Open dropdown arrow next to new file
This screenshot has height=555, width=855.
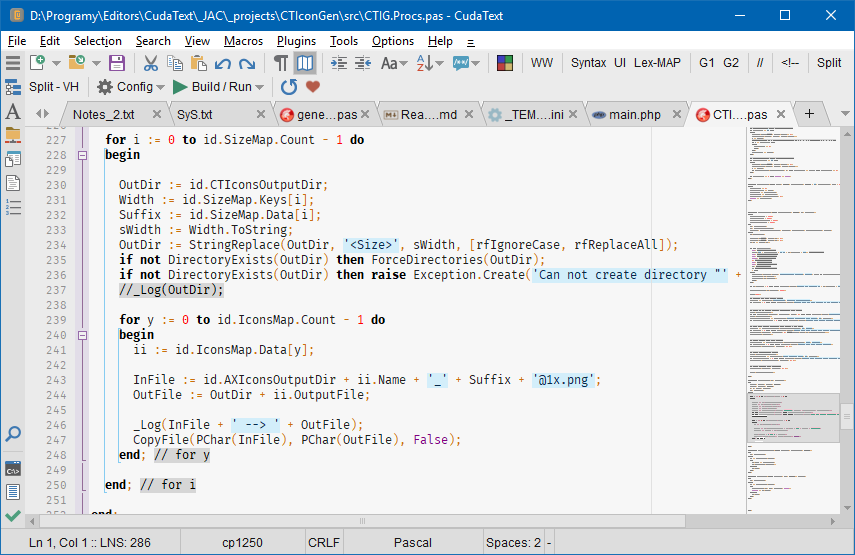[x=56, y=64]
